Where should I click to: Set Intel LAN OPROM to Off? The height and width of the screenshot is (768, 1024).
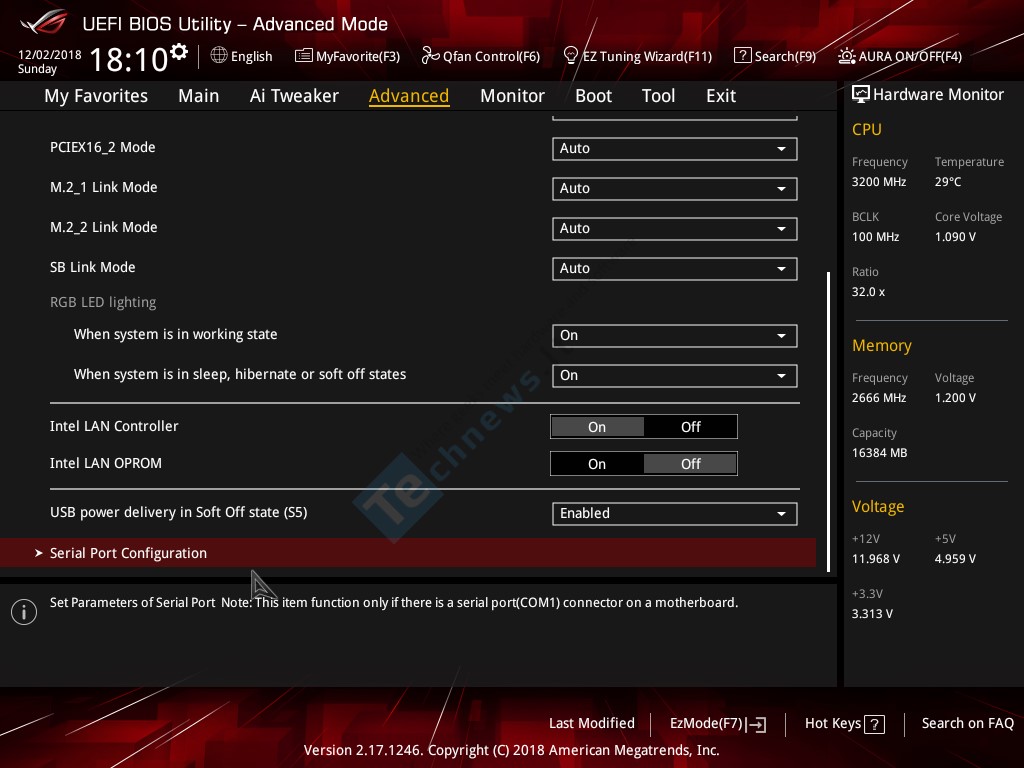690,464
